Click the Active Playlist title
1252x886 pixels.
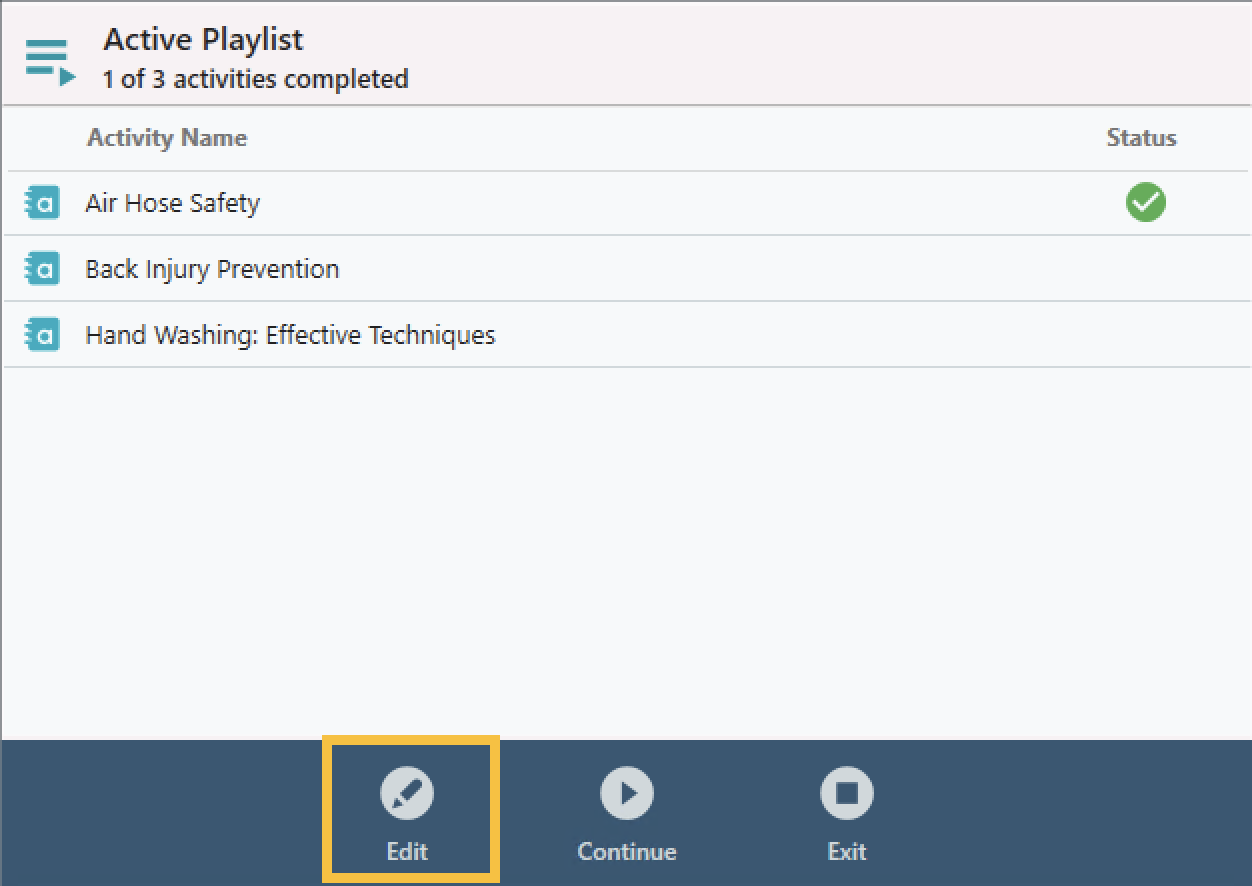click(201, 39)
